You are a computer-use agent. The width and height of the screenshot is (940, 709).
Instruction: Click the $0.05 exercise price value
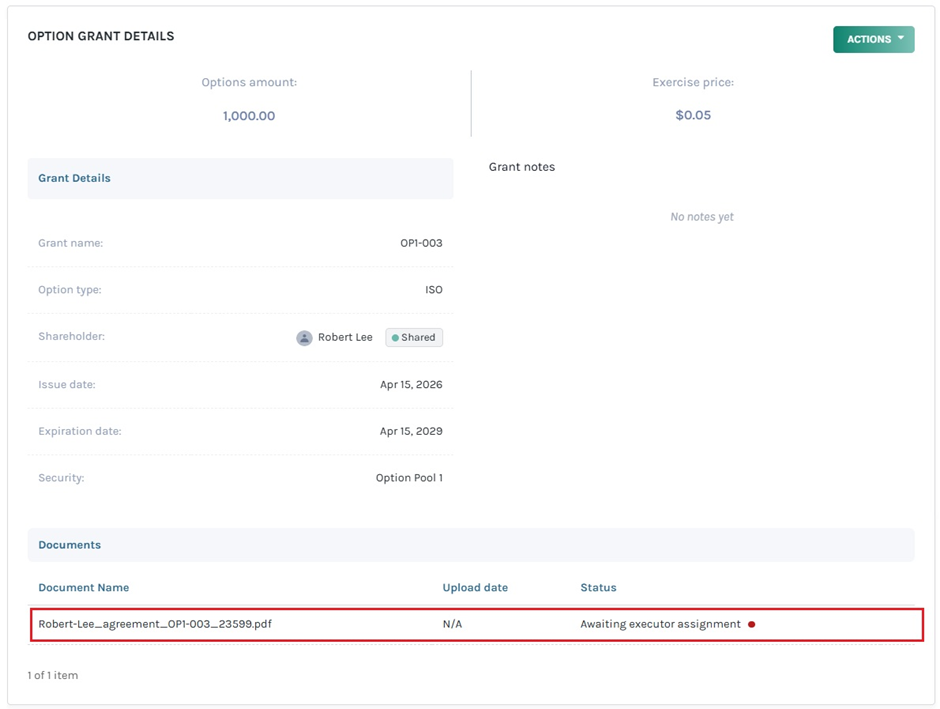point(693,115)
